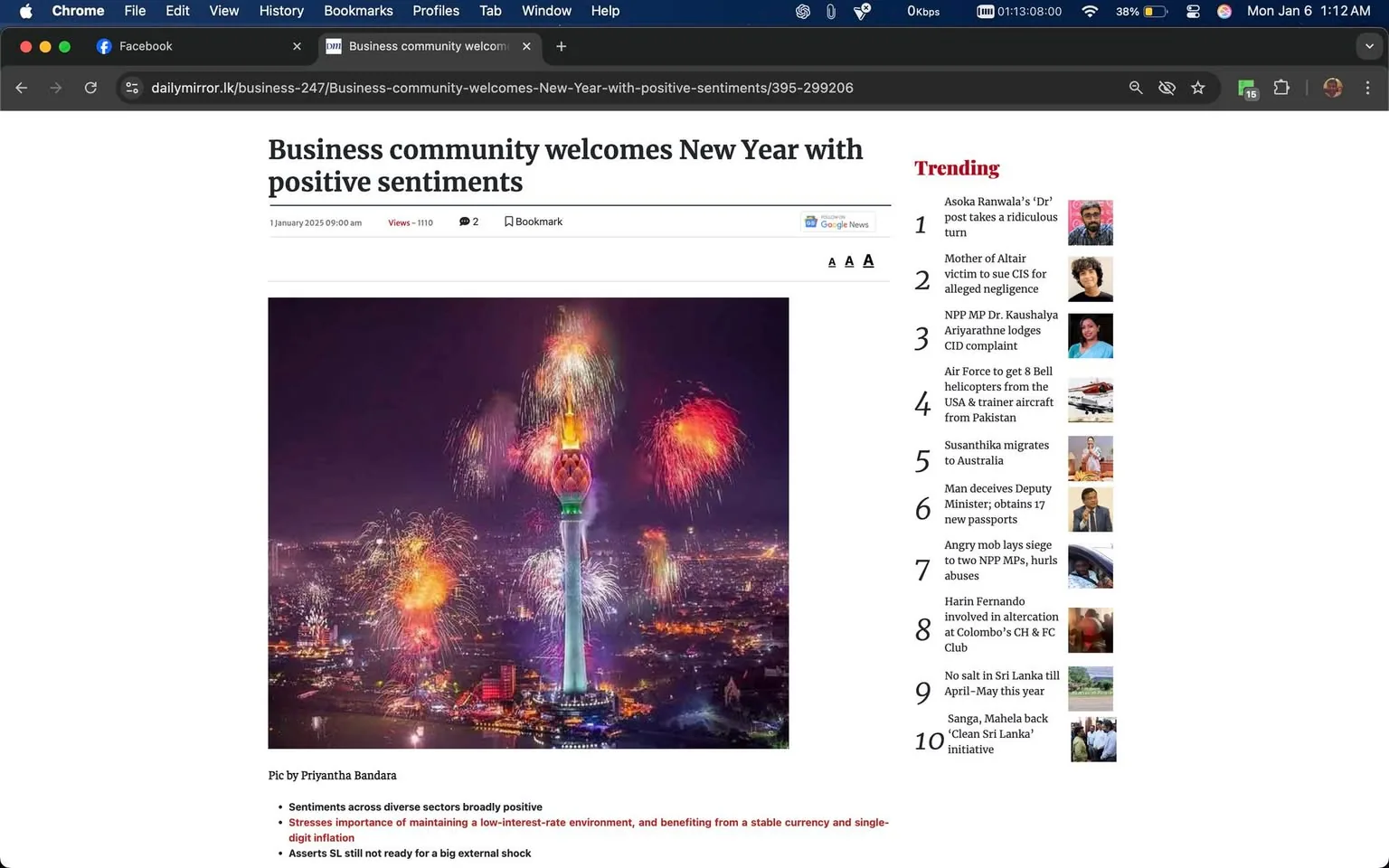Screen dimensions: 1389x868
Task: Open the macOS Control Center icon
Action: pos(1193,11)
